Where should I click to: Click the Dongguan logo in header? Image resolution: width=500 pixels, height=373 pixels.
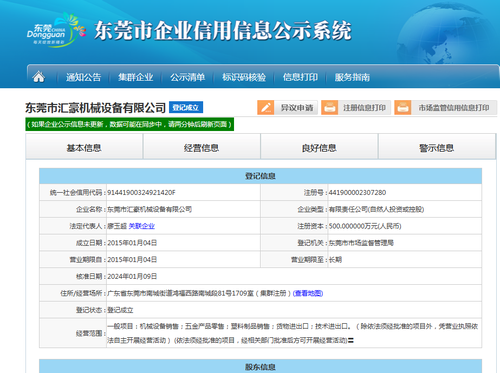[x=56, y=31]
